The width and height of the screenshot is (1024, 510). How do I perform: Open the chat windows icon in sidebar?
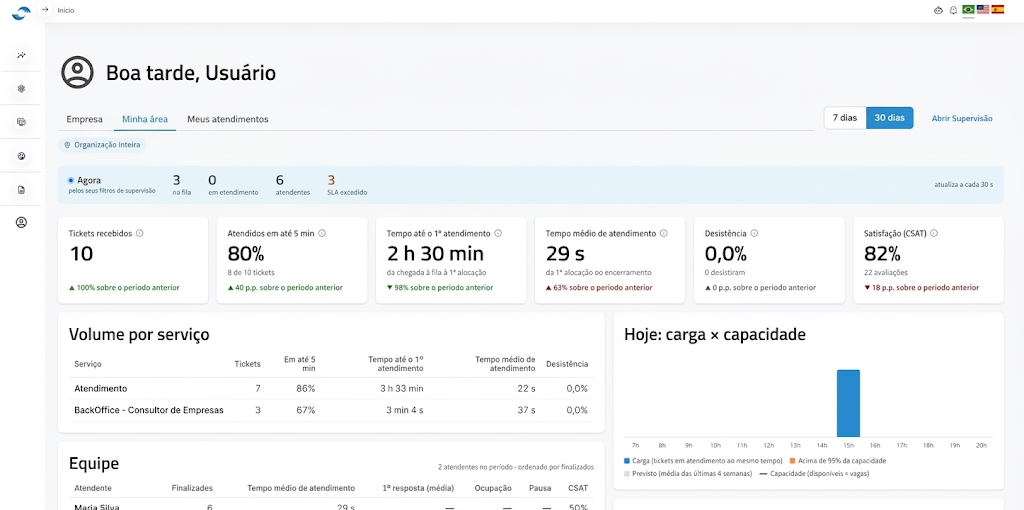click(22, 122)
